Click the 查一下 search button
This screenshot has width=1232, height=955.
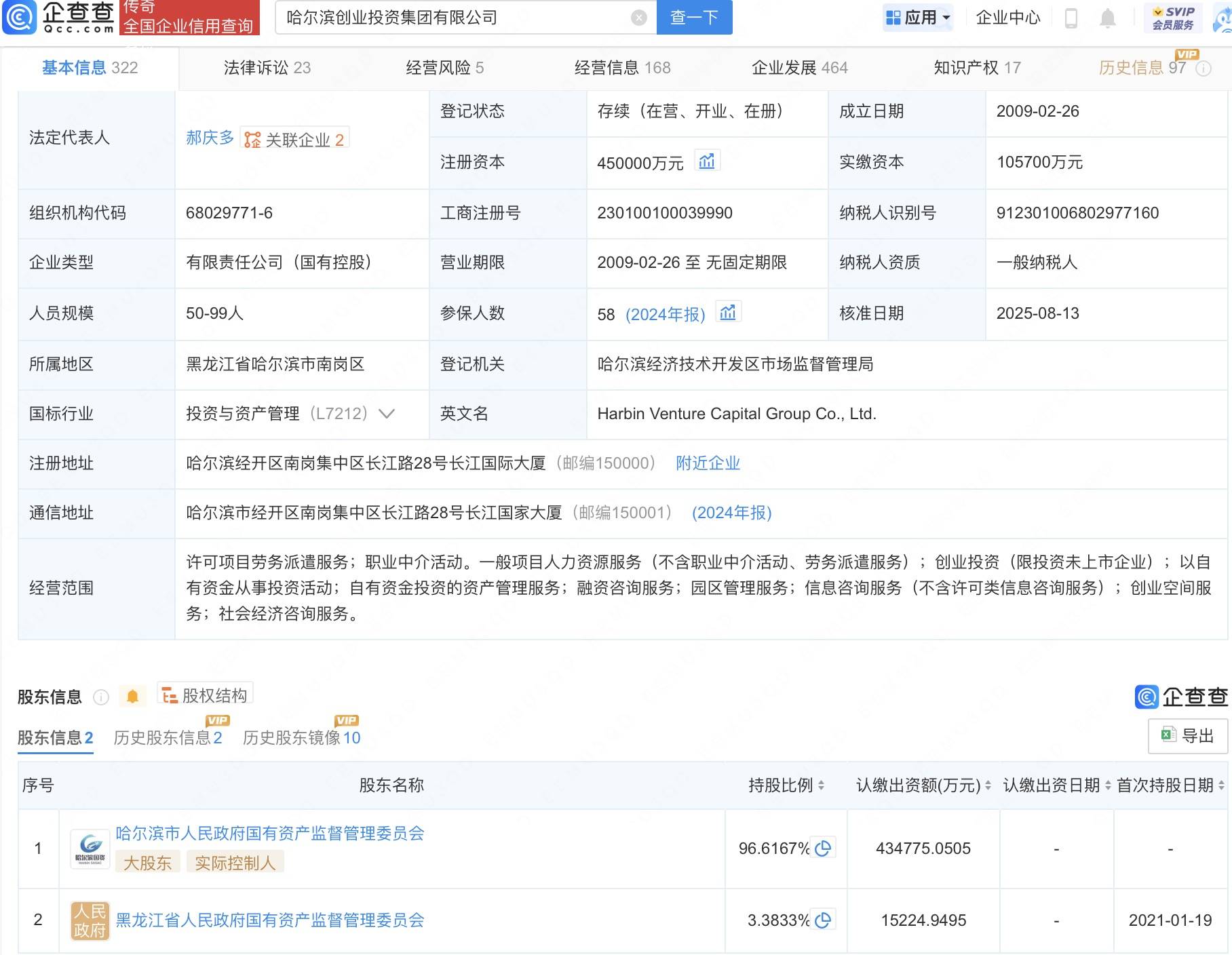(x=694, y=18)
